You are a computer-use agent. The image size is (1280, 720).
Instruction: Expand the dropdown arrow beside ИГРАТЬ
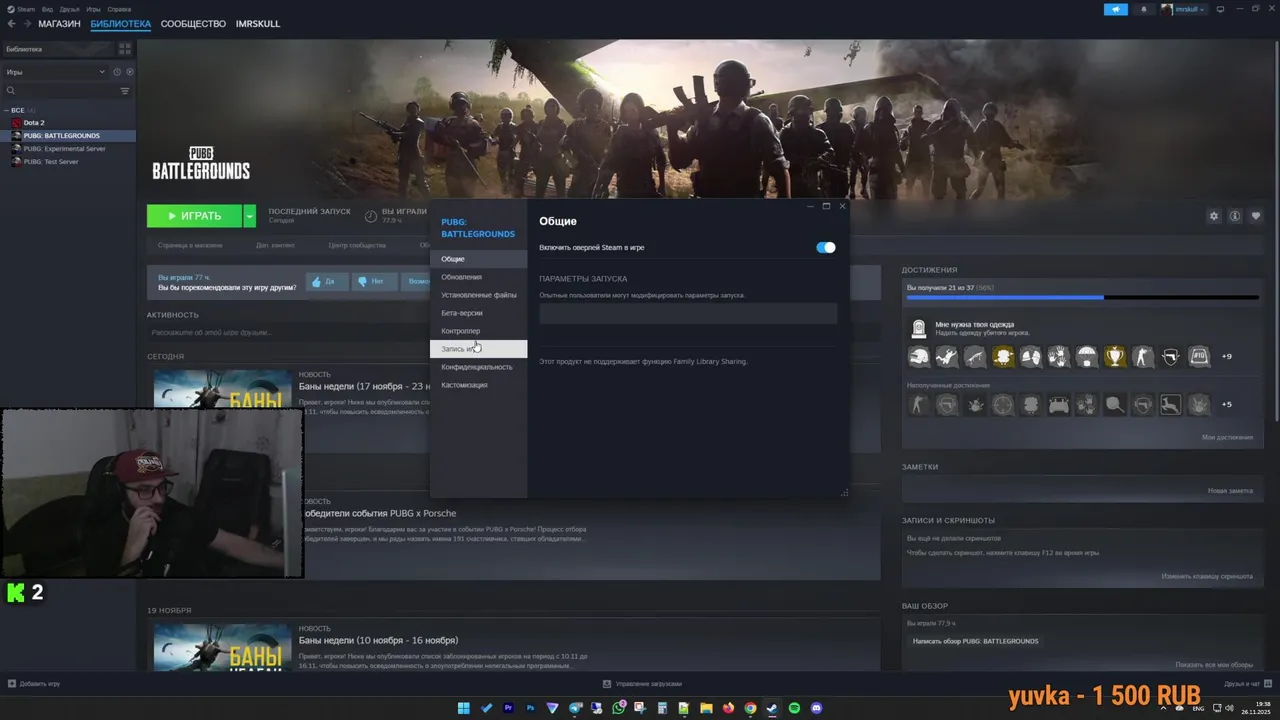(x=249, y=216)
